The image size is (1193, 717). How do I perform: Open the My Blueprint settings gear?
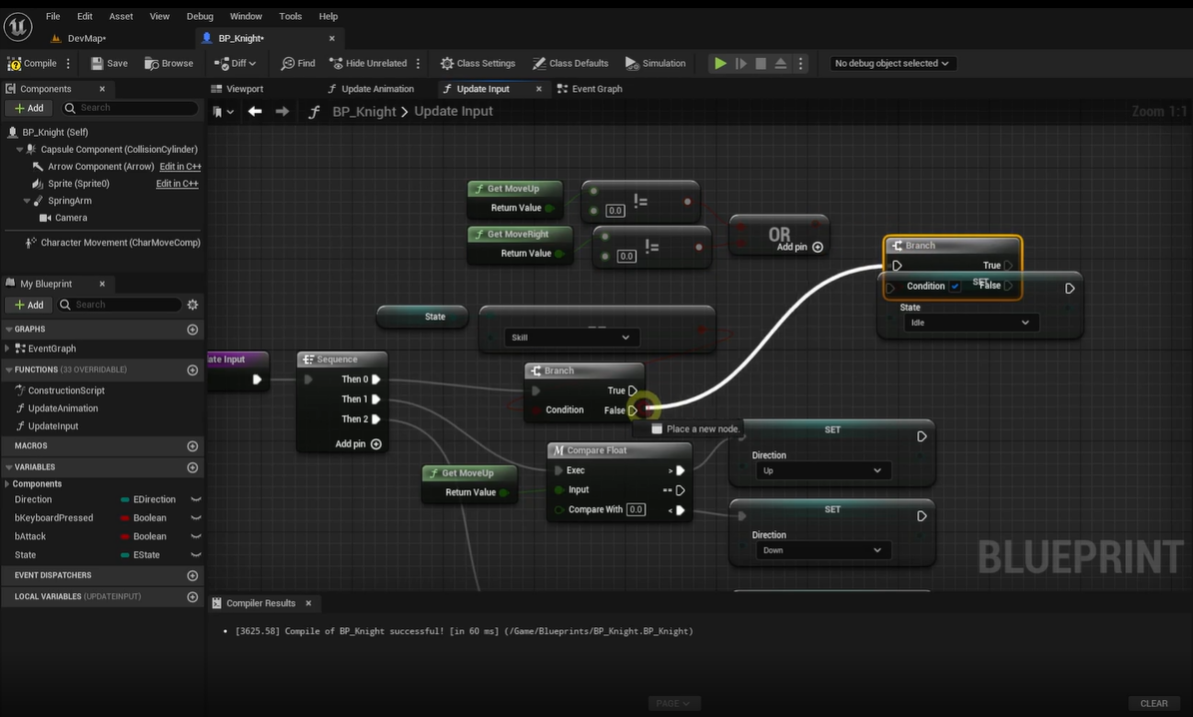point(192,304)
